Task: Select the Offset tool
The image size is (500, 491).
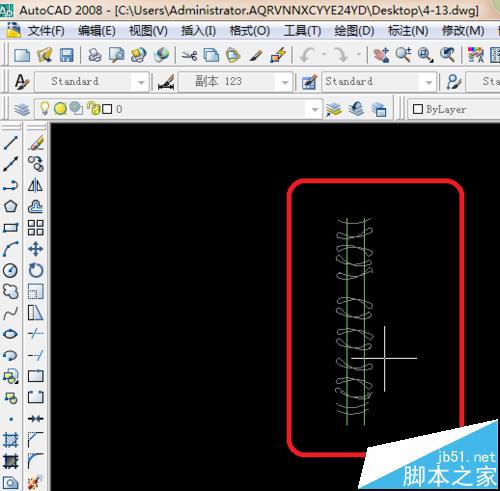Action: tap(36, 206)
